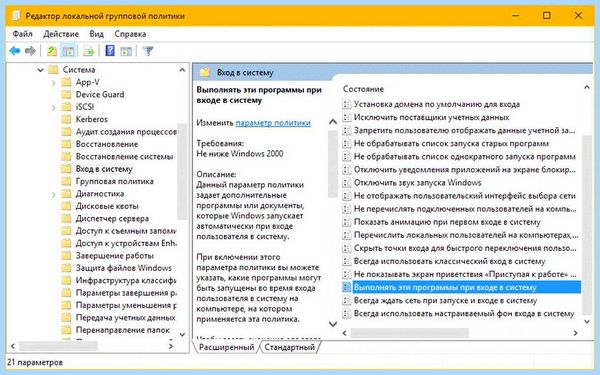Select policy Всегда использовать настраиваемый фон входа

(x=464, y=313)
